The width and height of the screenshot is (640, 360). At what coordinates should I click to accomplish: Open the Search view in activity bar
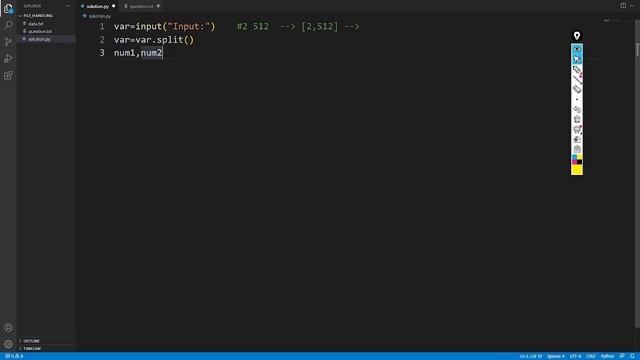pos(8,25)
